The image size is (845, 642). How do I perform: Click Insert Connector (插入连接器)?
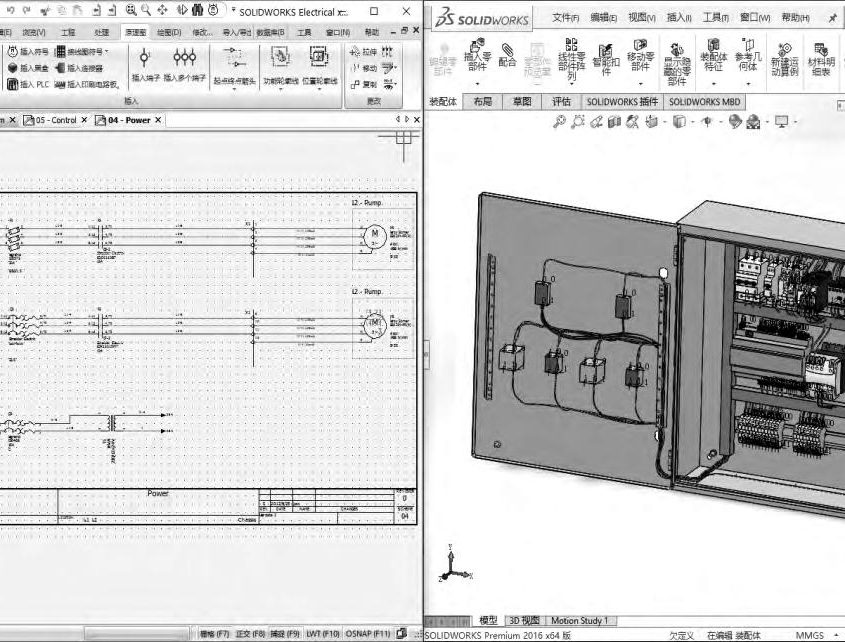pyautogui.click(x=80, y=68)
